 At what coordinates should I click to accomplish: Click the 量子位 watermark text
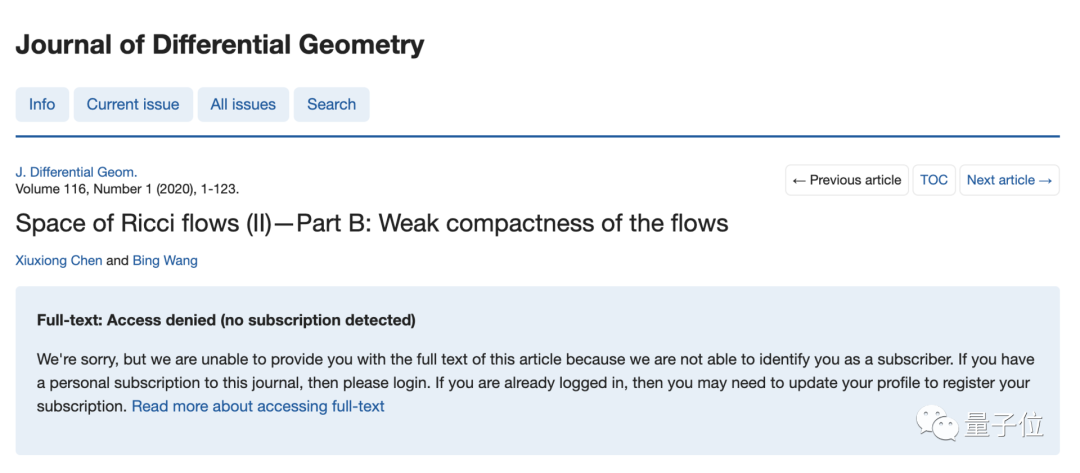point(1003,425)
